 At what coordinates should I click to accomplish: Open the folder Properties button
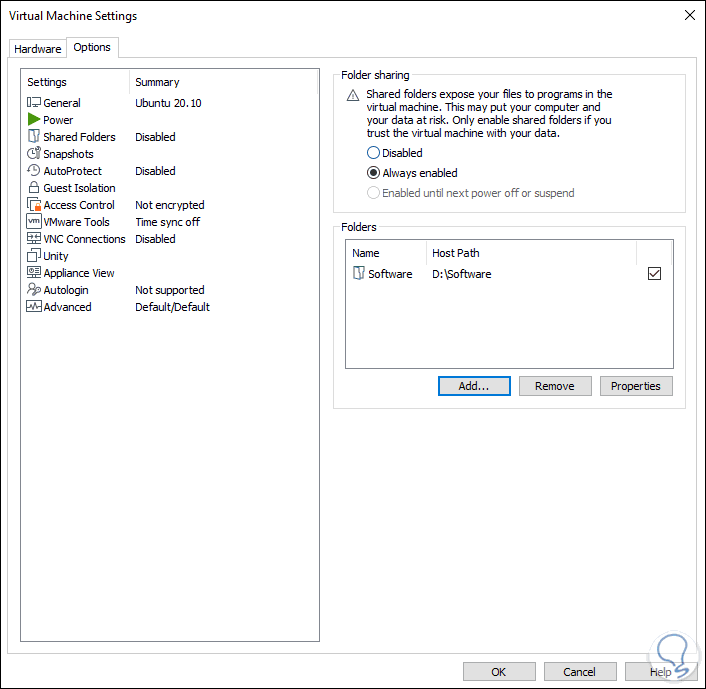coord(636,386)
